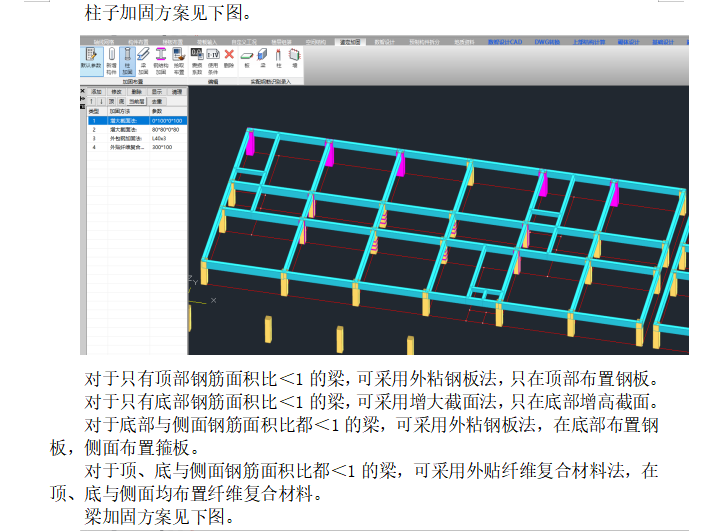Viewport: 713px width, 531px height.
Task: Open the DWG转换 module link
Action: [547, 42]
